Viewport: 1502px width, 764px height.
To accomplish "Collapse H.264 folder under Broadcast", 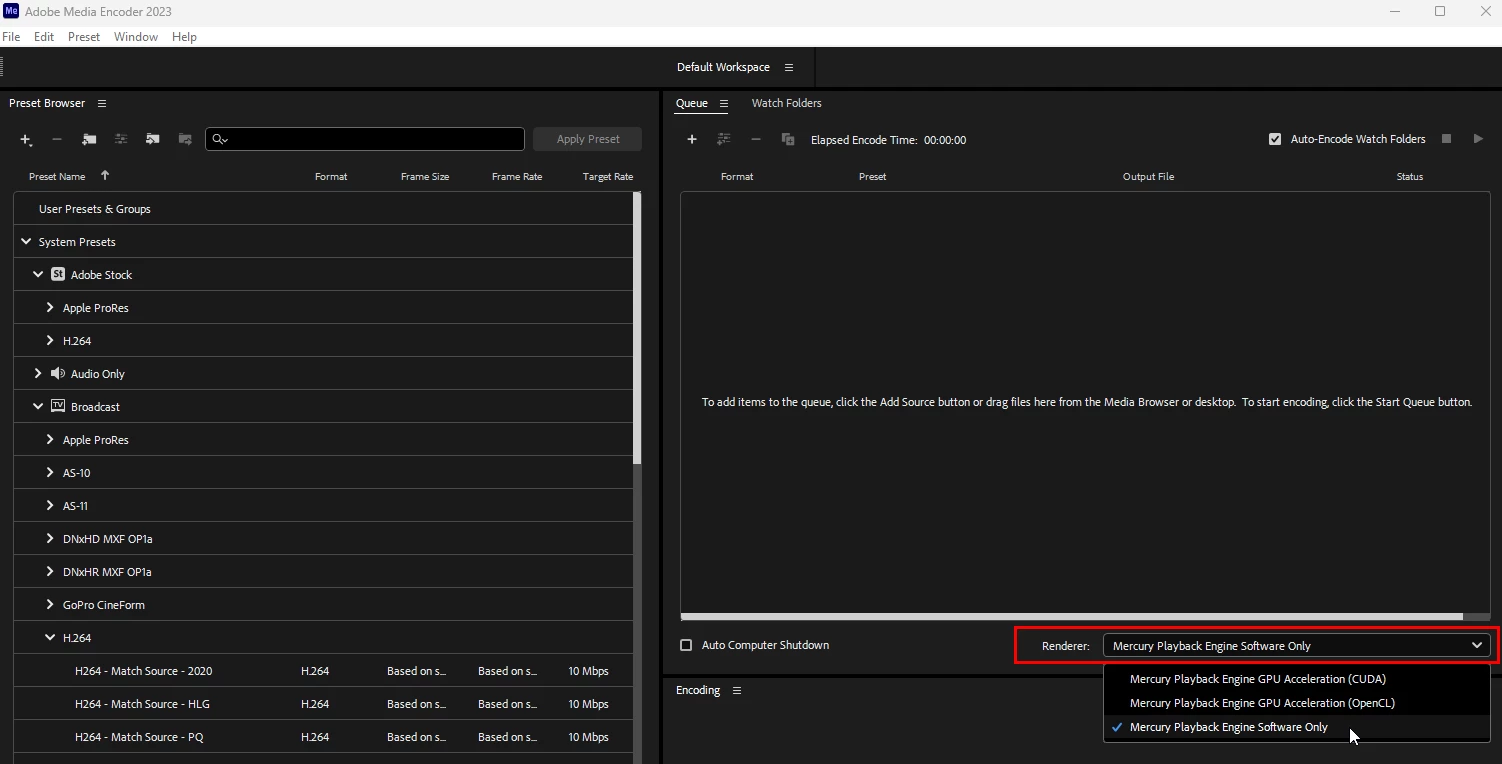I will tap(50, 637).
